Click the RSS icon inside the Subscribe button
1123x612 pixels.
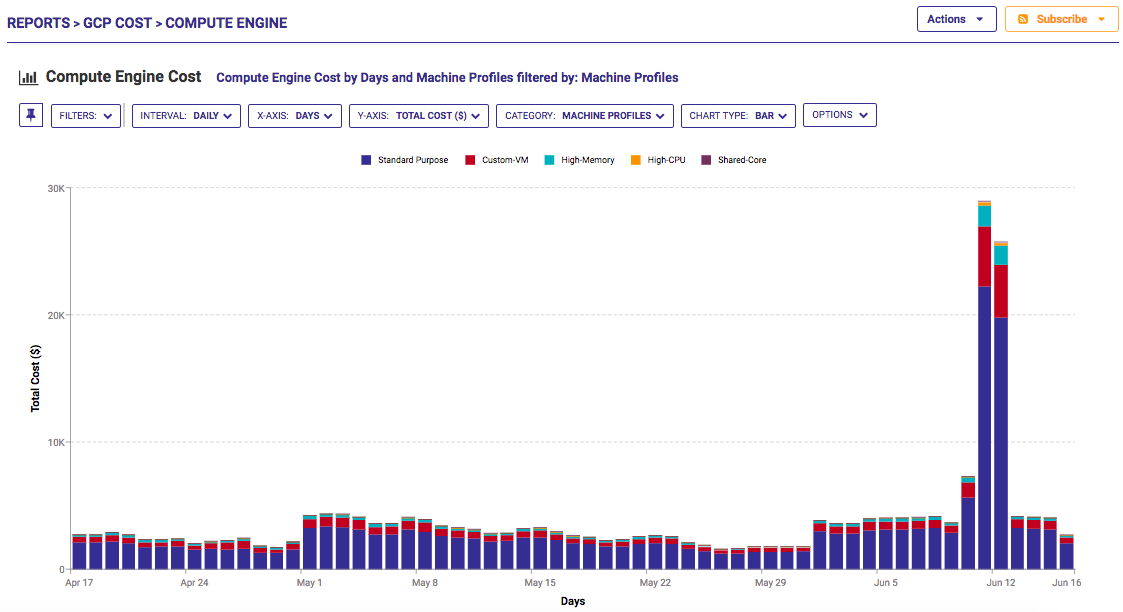pyautogui.click(x=1022, y=18)
